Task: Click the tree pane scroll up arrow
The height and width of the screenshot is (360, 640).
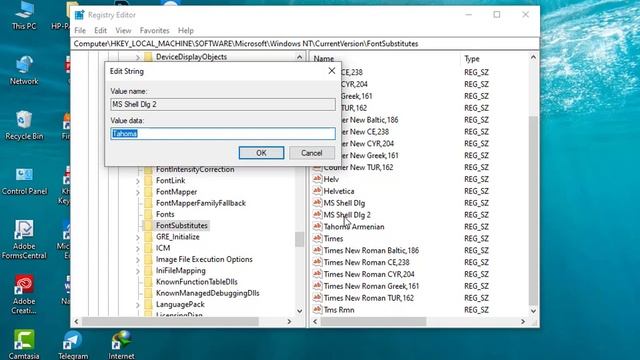Action: [x=300, y=57]
